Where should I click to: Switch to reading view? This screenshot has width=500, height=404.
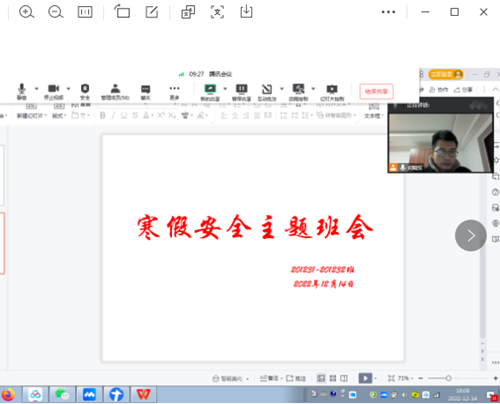344,378
